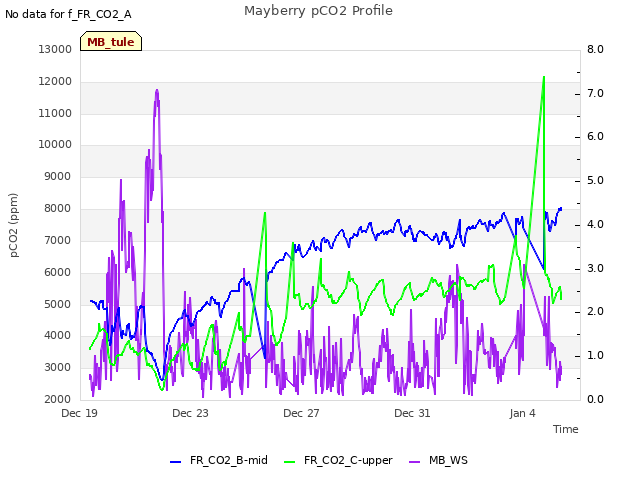640x480 pixels.
Task: Click the blue FR_CO2_B-mid legend swatch
Action: pyautogui.click(x=175, y=462)
